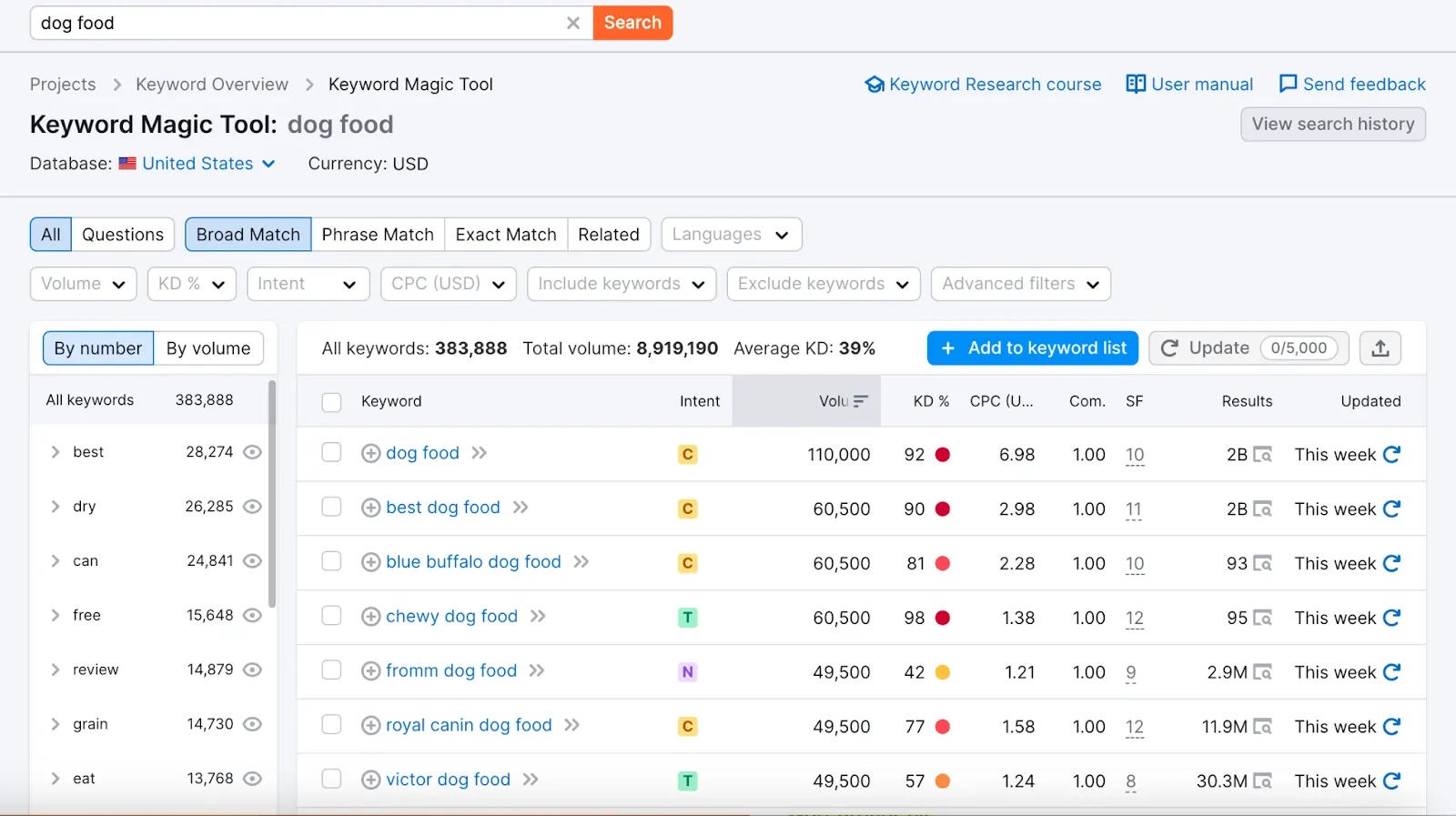Expand the grain keyword group

coord(56,724)
